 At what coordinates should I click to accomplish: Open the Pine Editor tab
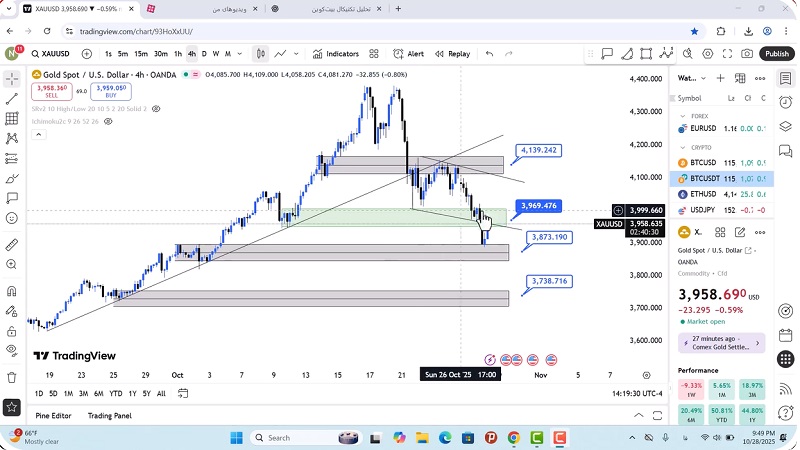[53, 415]
